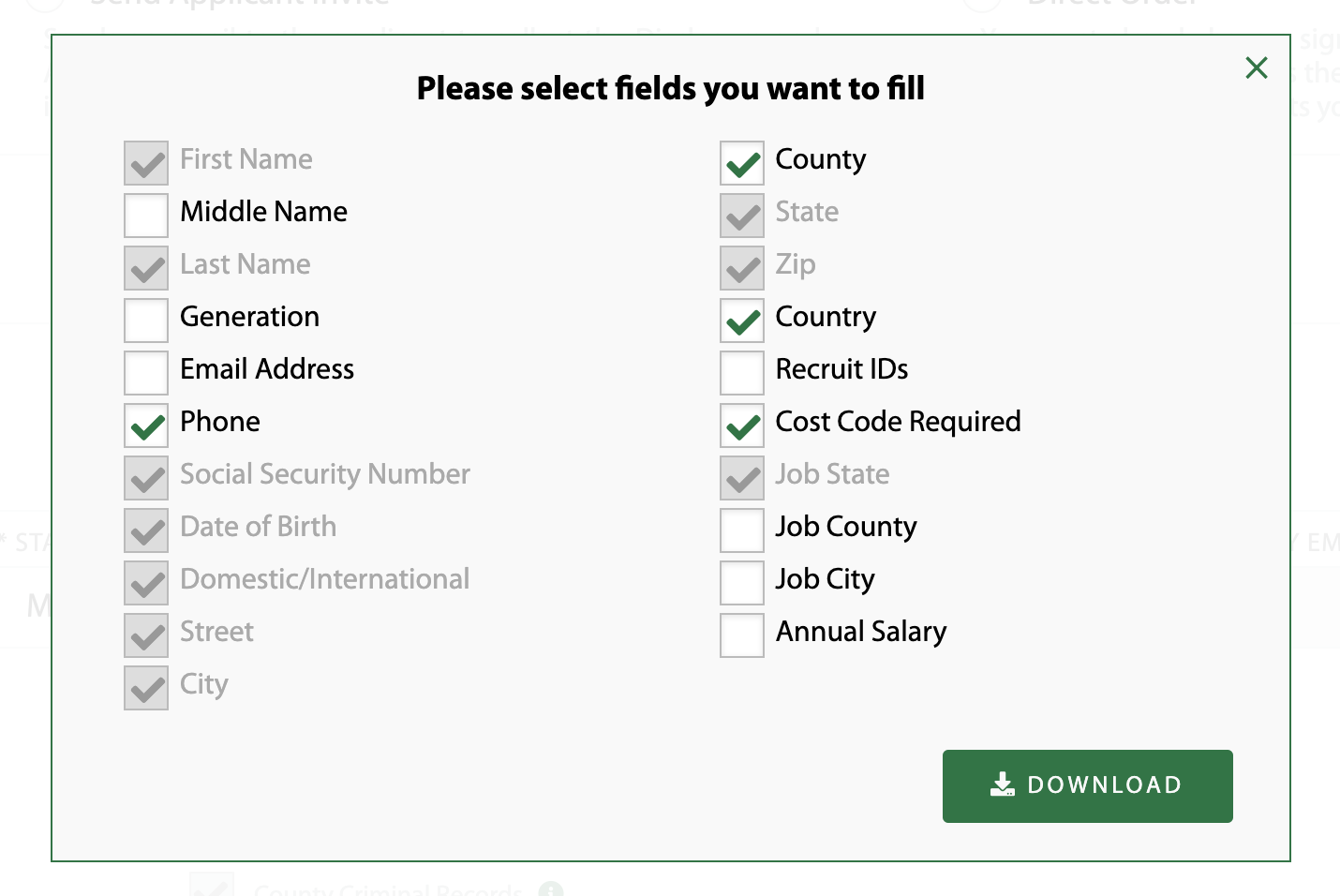Deselect the Country checkbox
This screenshot has height=896, width=1340.
click(742, 320)
